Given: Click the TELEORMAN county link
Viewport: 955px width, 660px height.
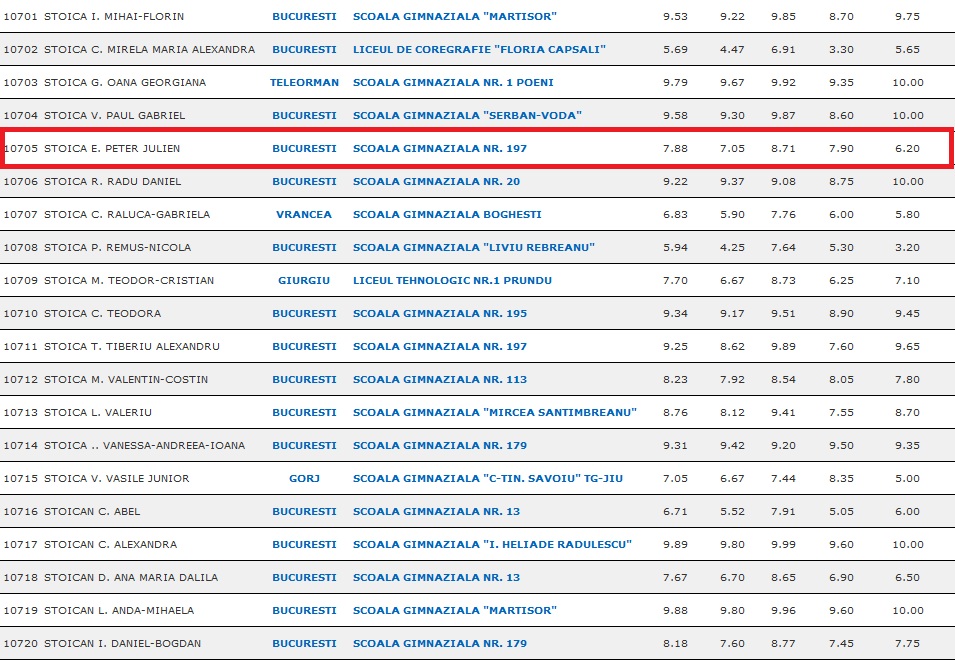Looking at the screenshot, I should pyautogui.click(x=304, y=83).
